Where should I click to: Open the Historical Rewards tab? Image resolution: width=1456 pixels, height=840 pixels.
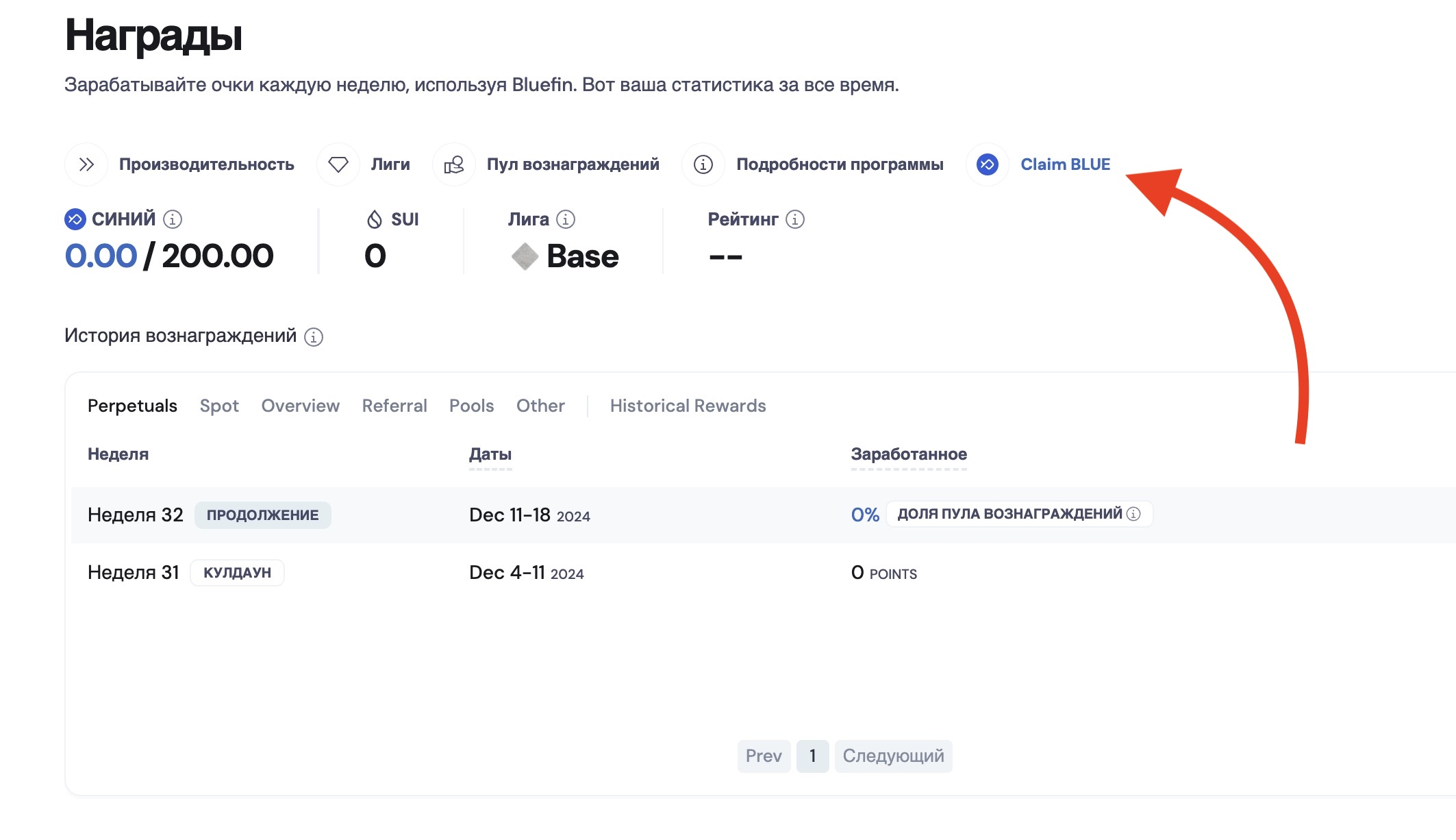coord(688,406)
